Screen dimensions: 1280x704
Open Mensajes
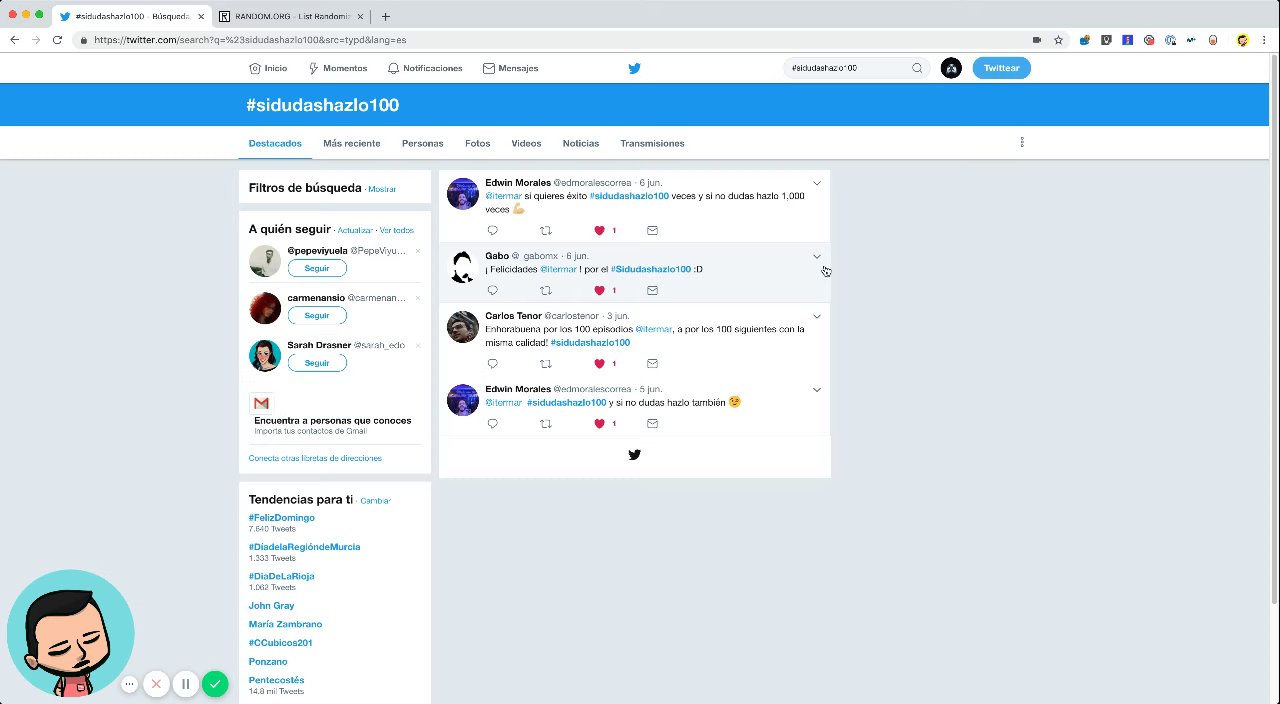(511, 68)
